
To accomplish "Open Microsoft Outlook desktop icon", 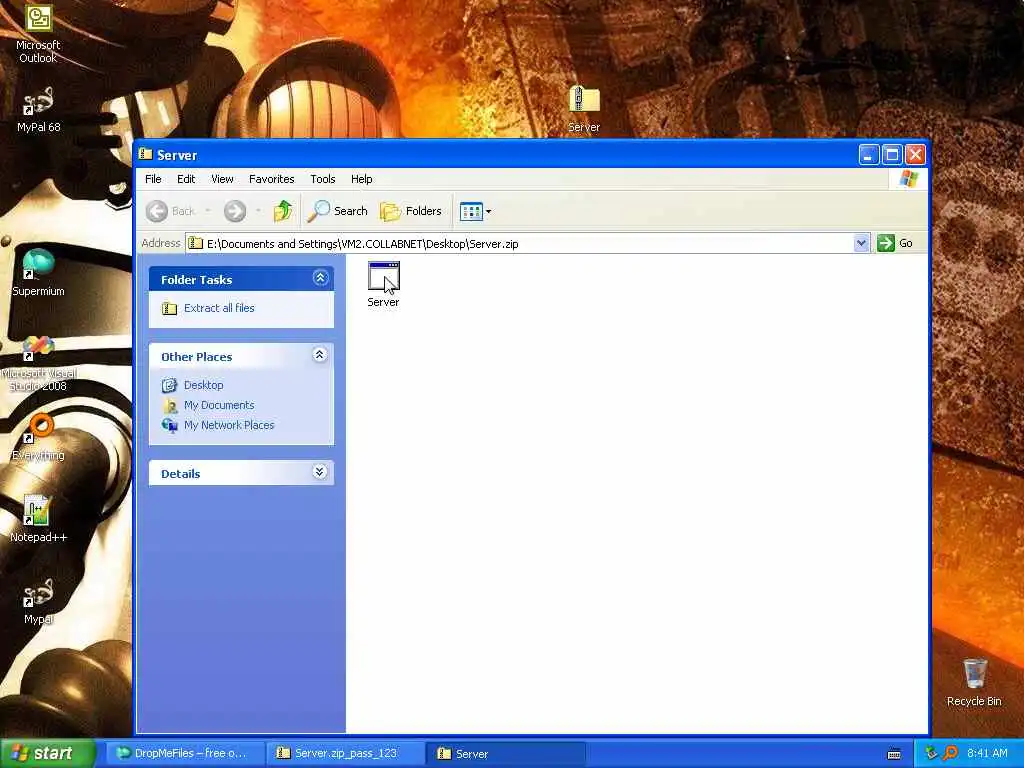I will coord(38,34).
